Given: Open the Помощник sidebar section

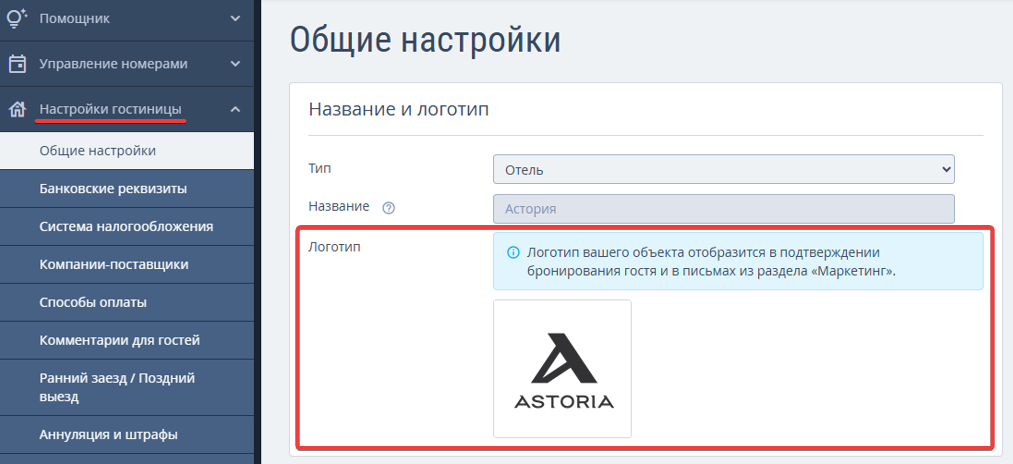Looking at the screenshot, I should 127,18.
